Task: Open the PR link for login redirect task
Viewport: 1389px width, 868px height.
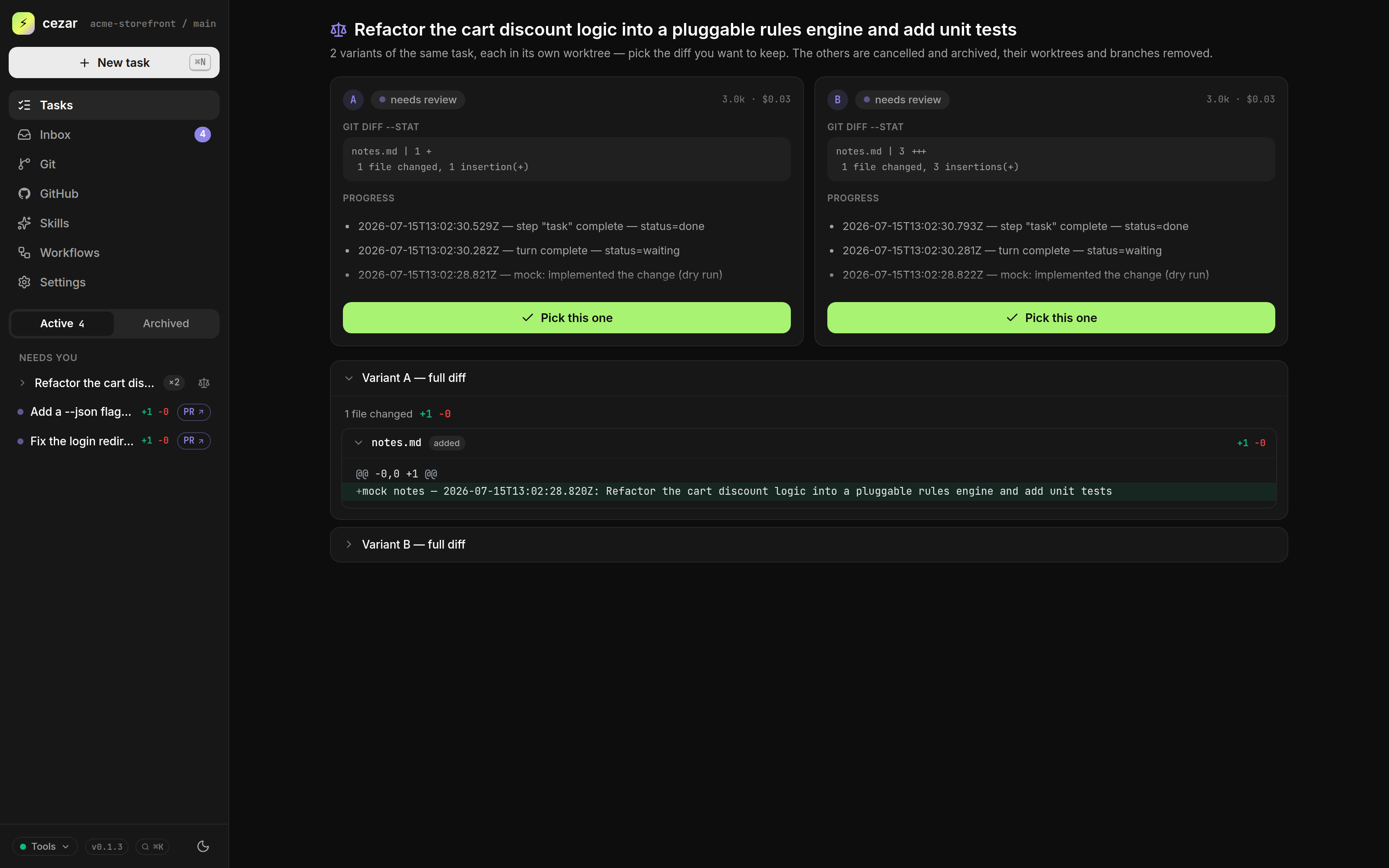Action: coord(194,441)
